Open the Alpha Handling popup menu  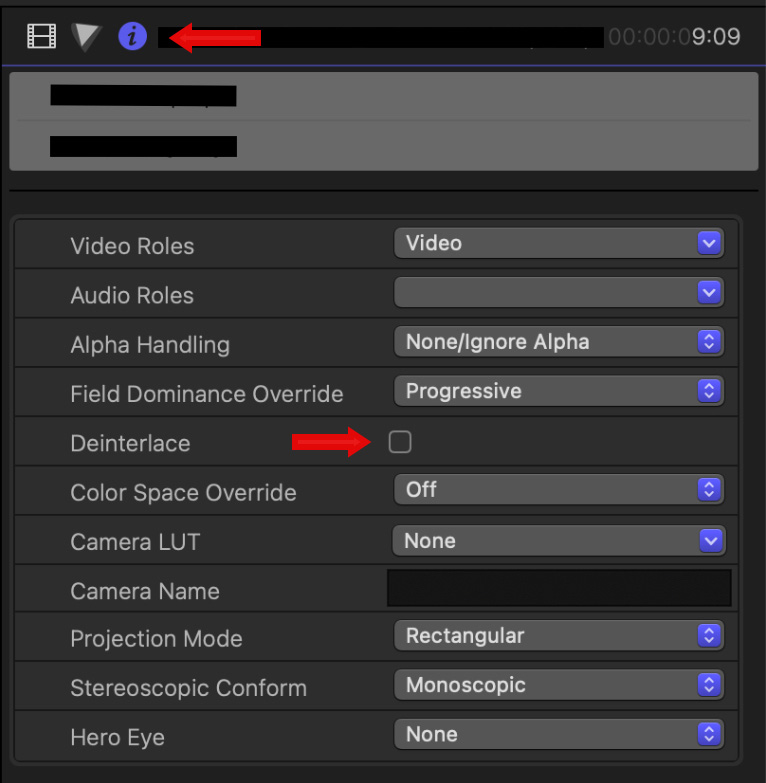[x=558, y=342]
